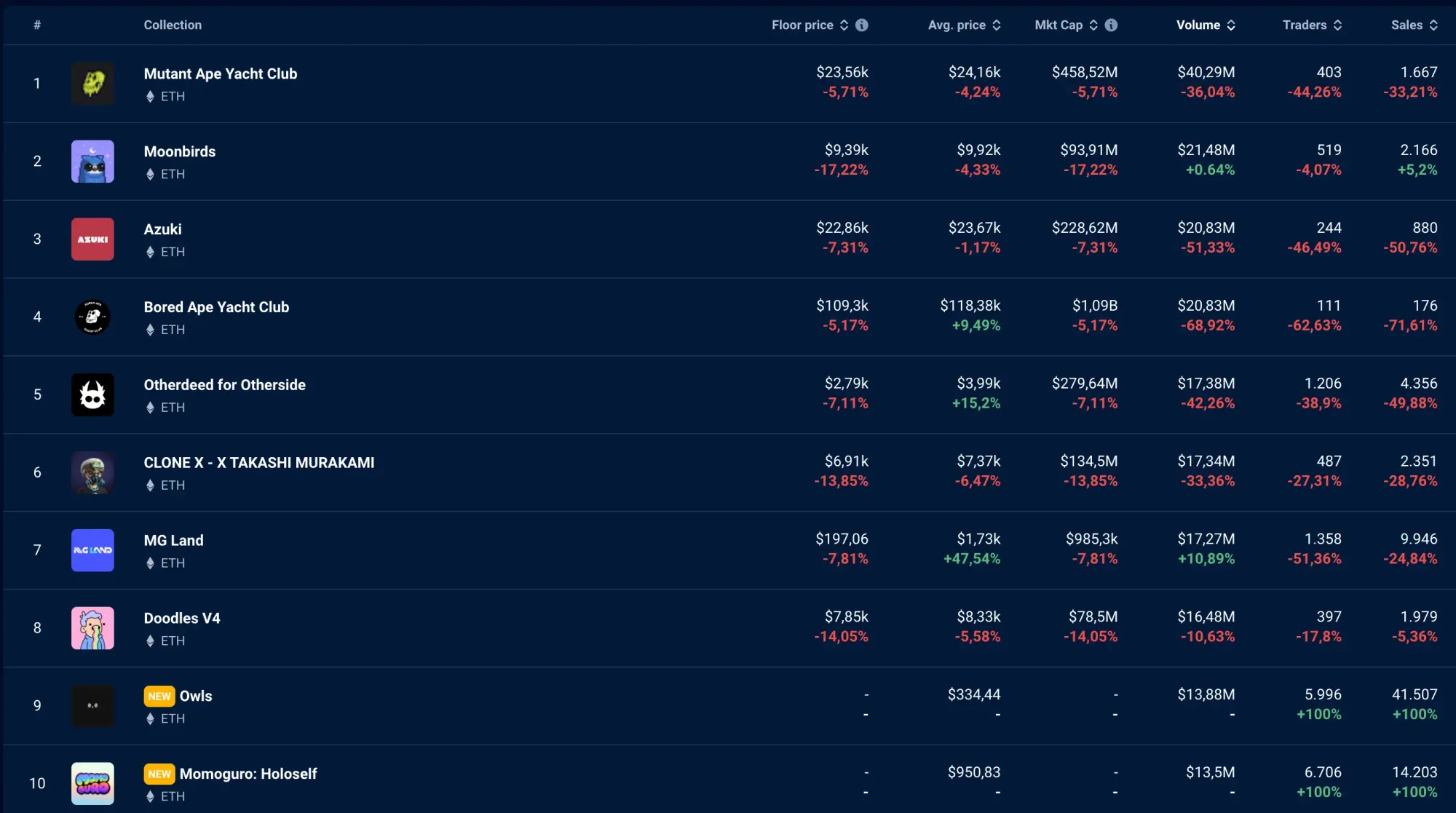Open CLONE X - X TAKASHI MURAKAMI link

(x=259, y=463)
